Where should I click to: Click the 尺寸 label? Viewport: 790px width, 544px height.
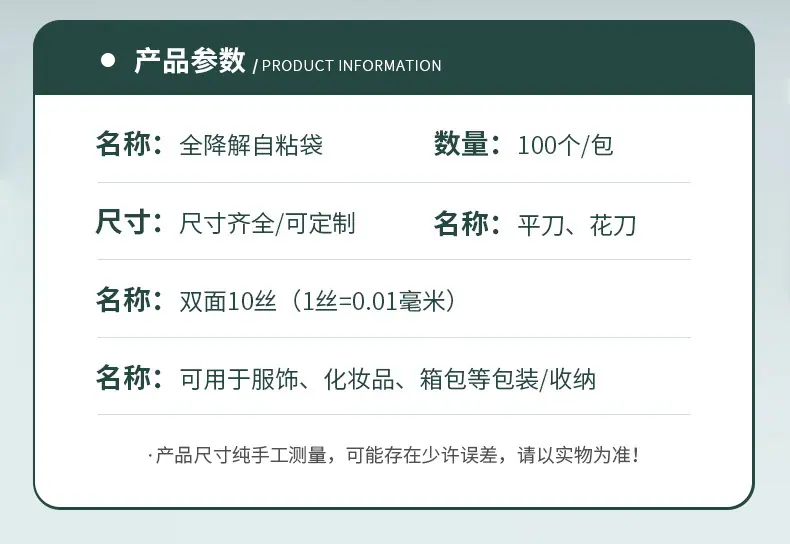(123, 222)
